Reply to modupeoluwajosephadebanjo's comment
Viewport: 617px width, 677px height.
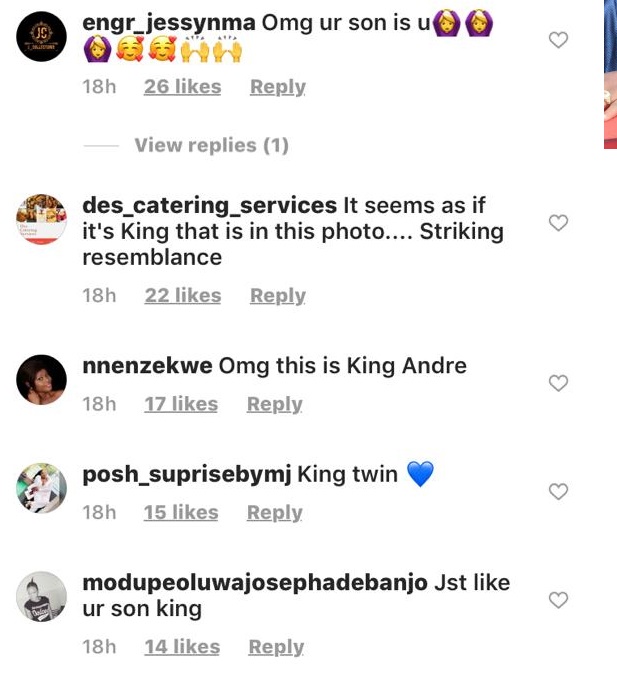click(276, 647)
